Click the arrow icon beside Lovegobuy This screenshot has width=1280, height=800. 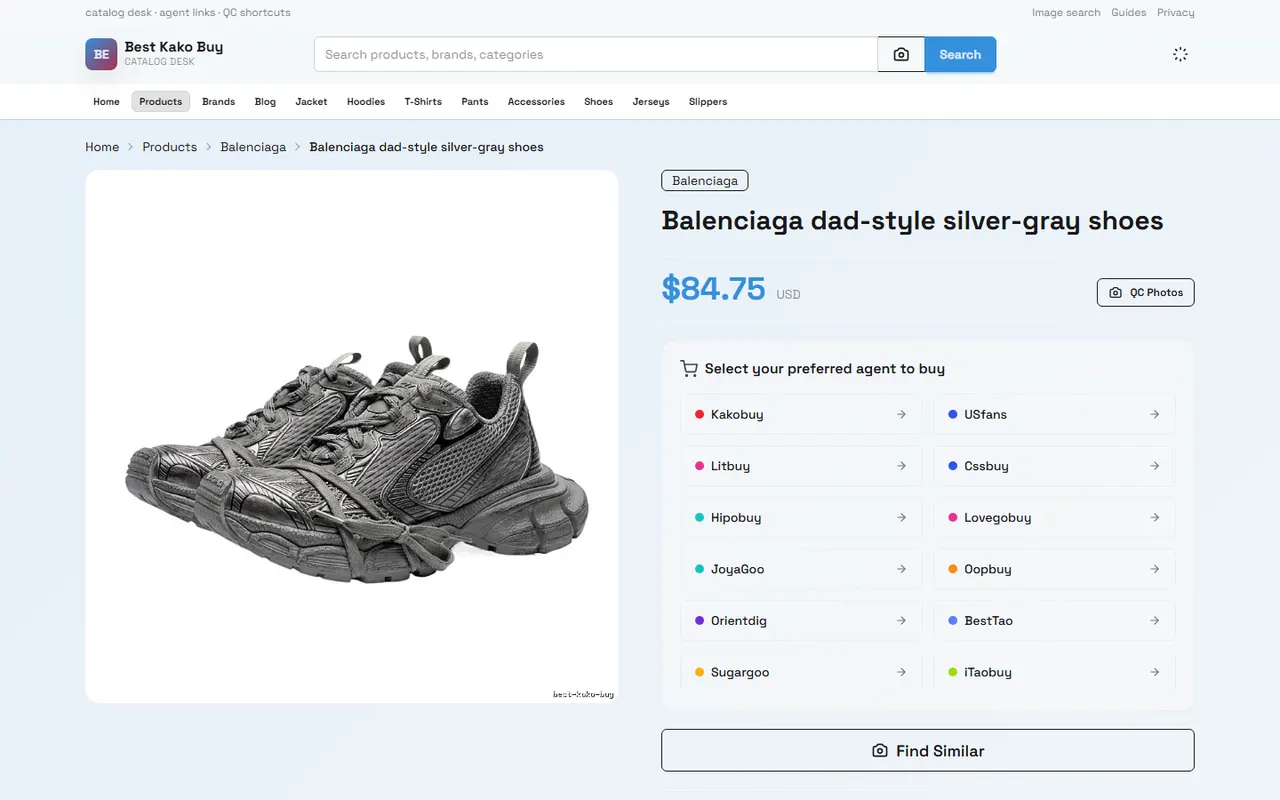point(1154,517)
